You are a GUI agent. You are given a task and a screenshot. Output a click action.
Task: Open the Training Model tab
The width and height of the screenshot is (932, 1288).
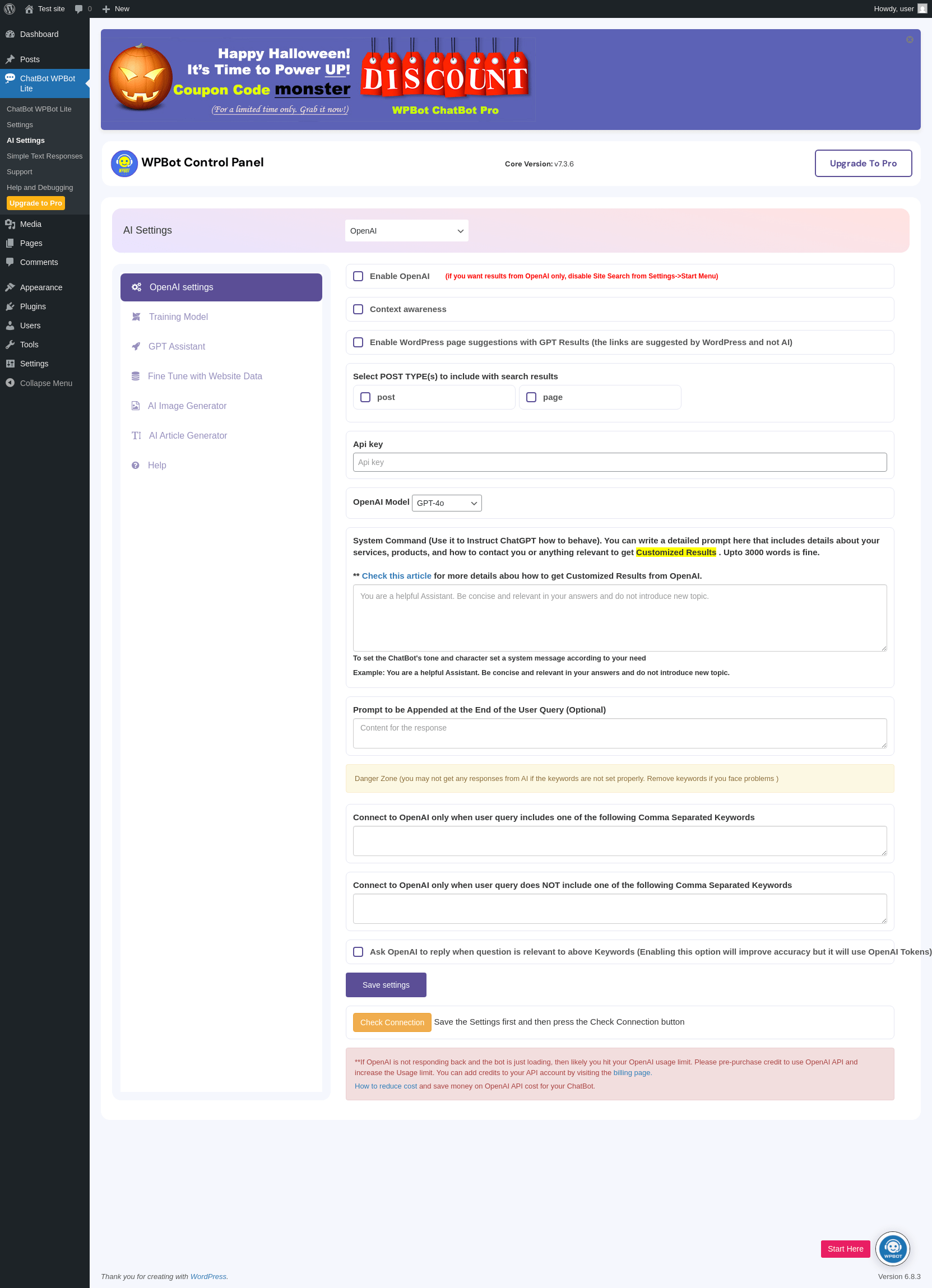221,317
